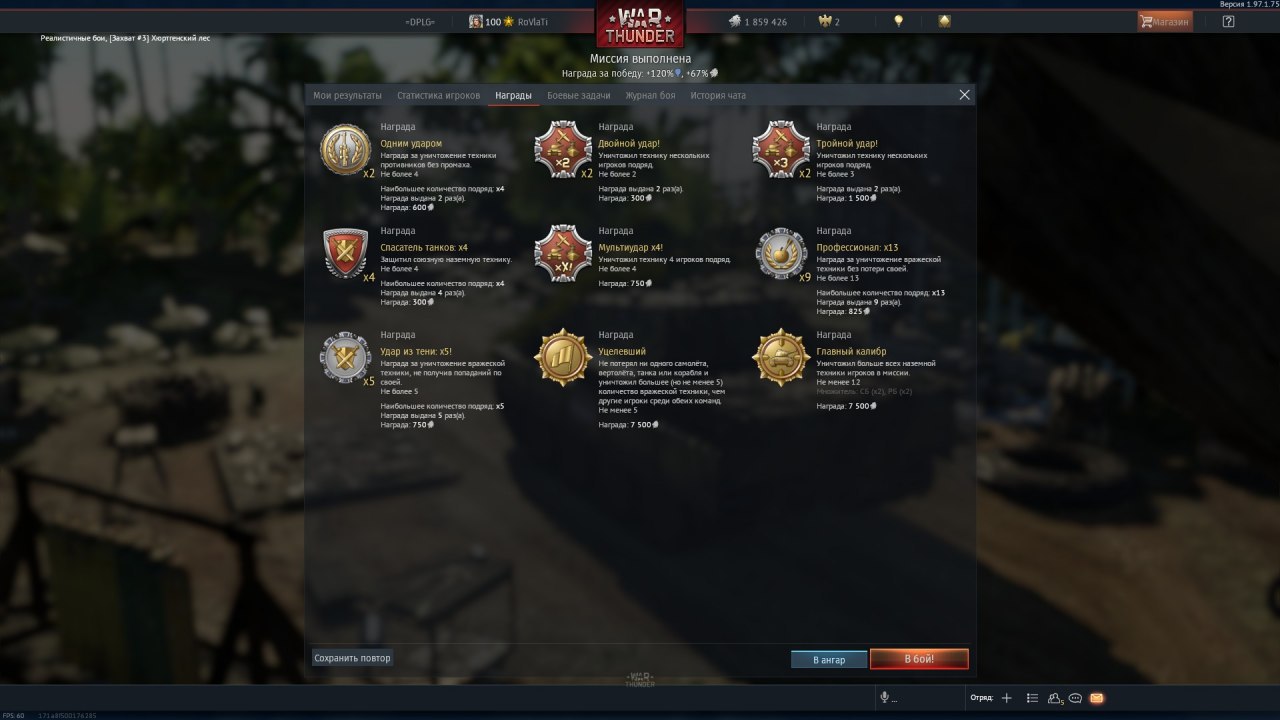Viewport: 1280px width, 720px height.
Task: Click the help question mark icon
Action: pos(1228,21)
